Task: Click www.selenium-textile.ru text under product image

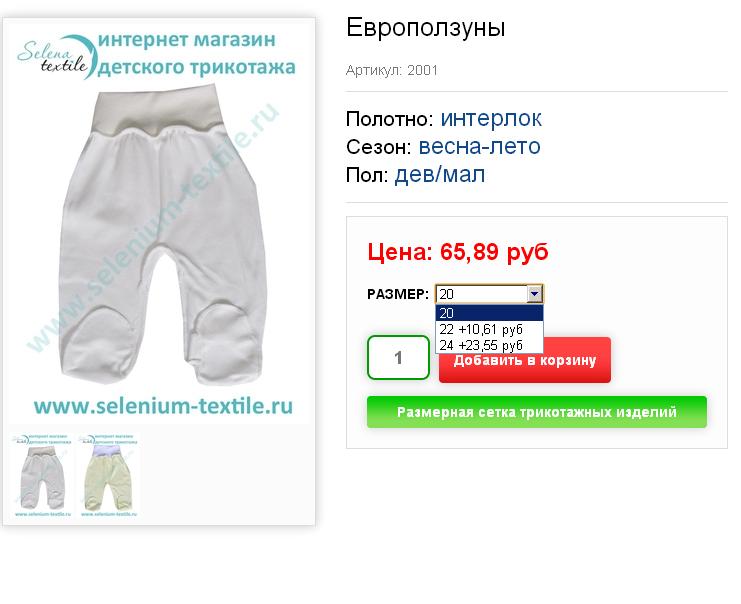Action: pos(164,406)
